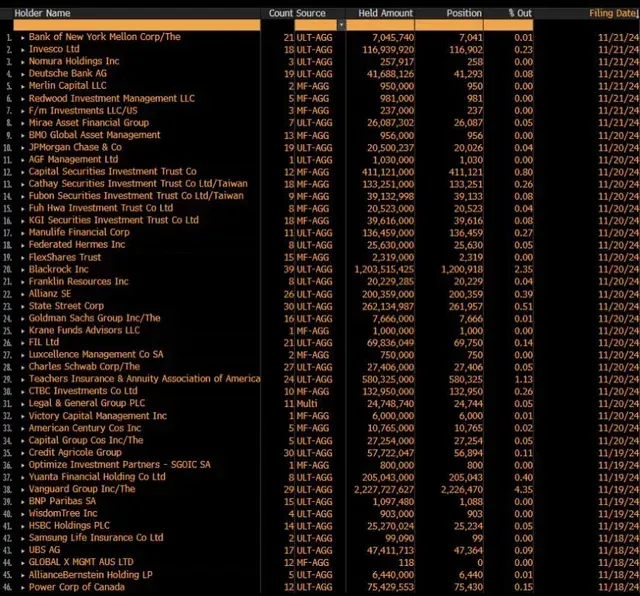Image resolution: width=640 pixels, height=596 pixels.
Task: Select Redwood Investment Management LLC row name
Action: click(x=111, y=98)
